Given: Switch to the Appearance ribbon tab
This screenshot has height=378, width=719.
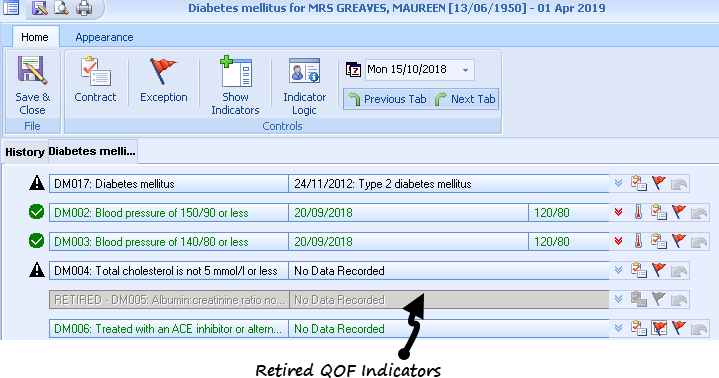Looking at the screenshot, I should coord(104,37).
